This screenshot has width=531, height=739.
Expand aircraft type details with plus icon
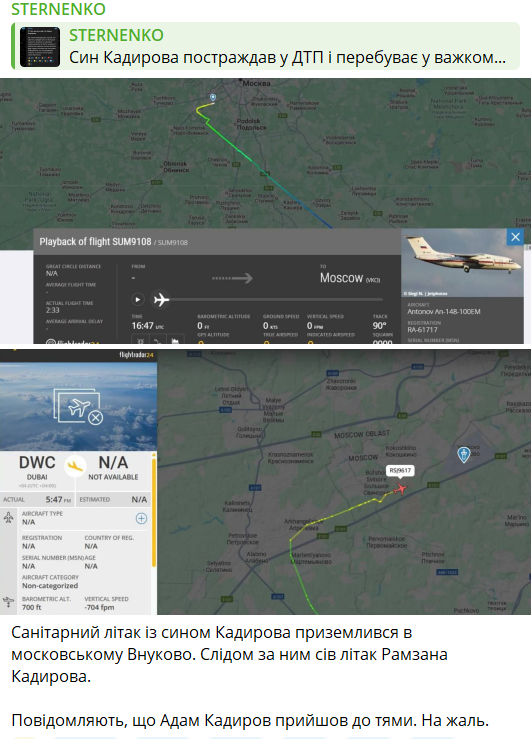[141, 518]
